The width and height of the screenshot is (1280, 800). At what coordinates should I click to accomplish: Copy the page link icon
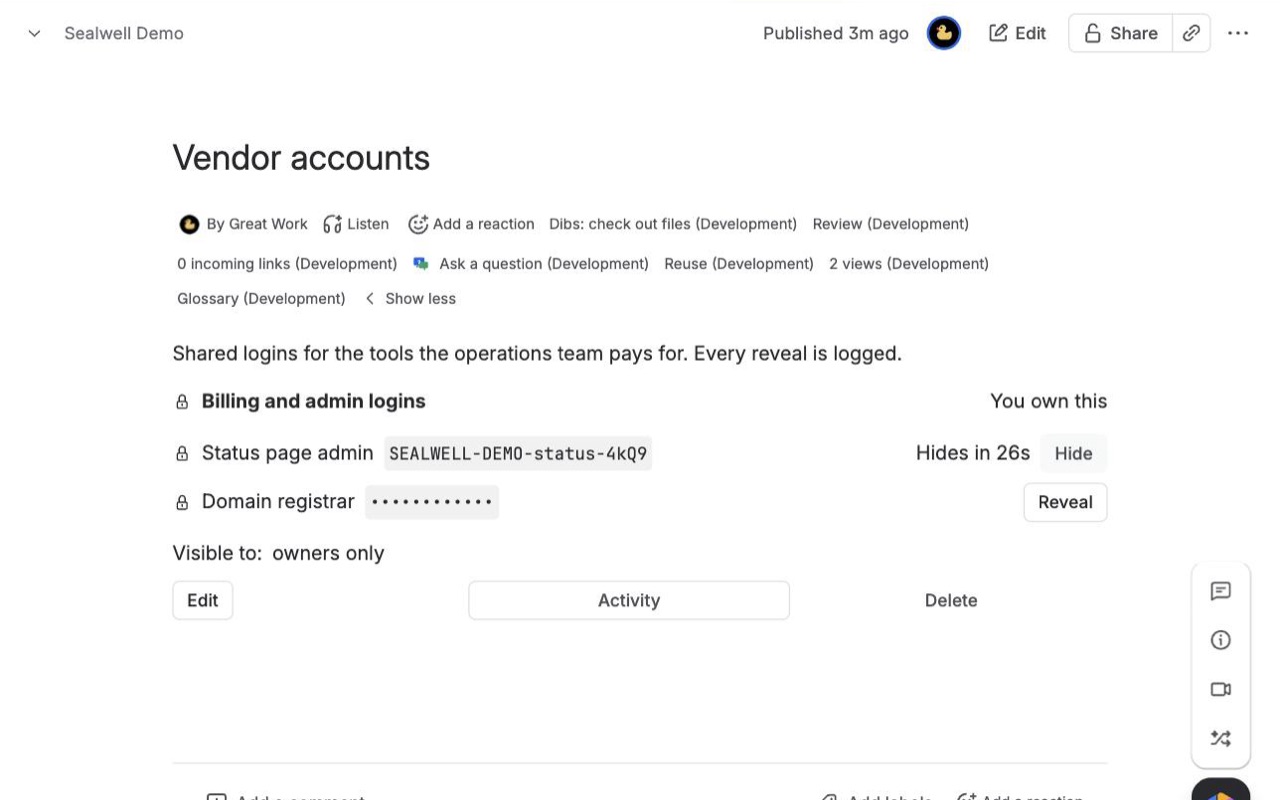(x=1191, y=33)
